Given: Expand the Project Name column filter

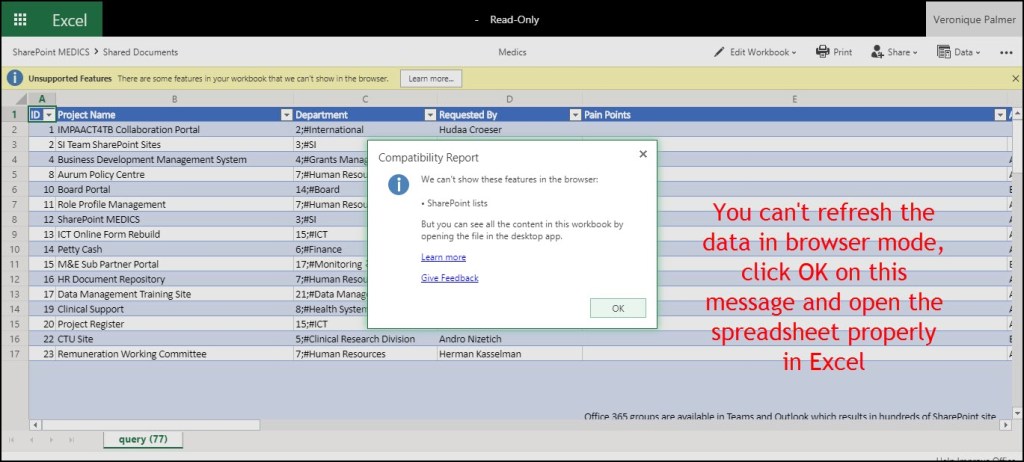Looking at the screenshot, I should pyautogui.click(x=286, y=115).
